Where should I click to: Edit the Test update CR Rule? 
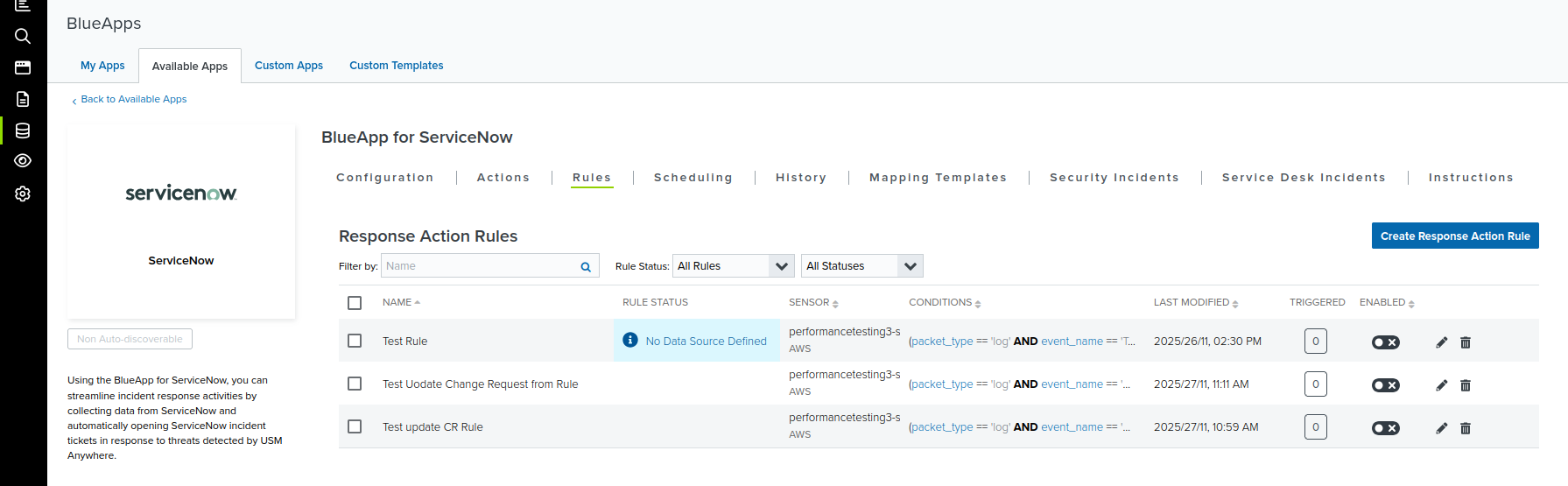[x=1442, y=428]
